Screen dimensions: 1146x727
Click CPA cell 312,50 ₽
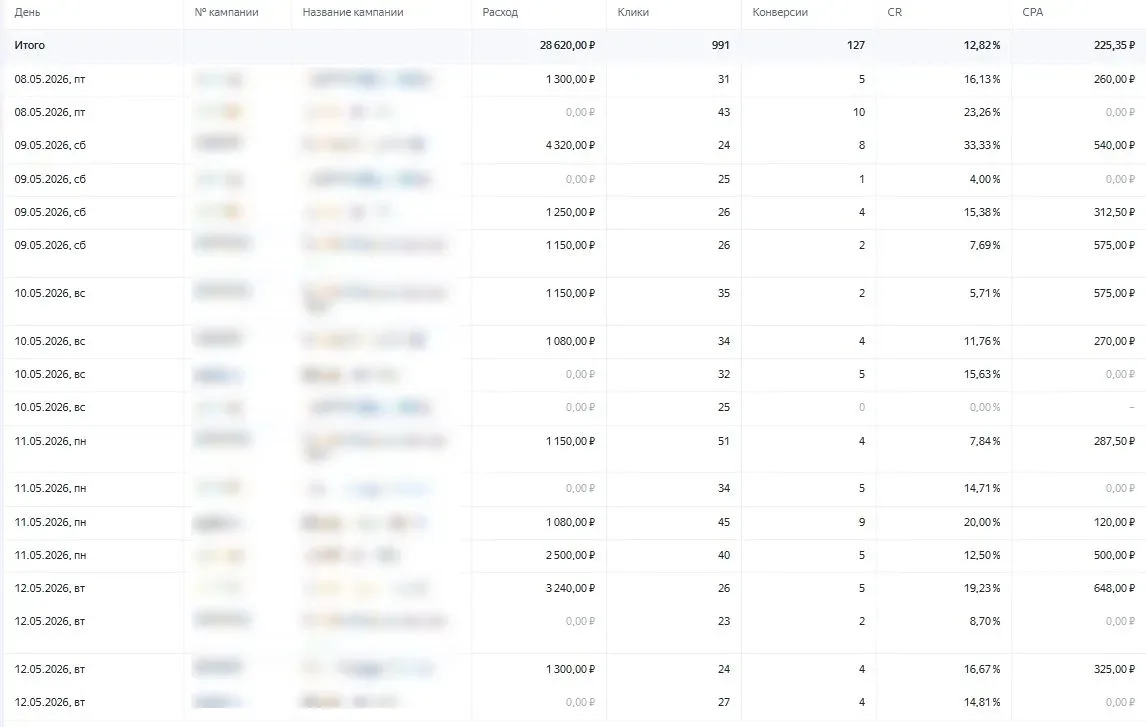coord(1115,212)
